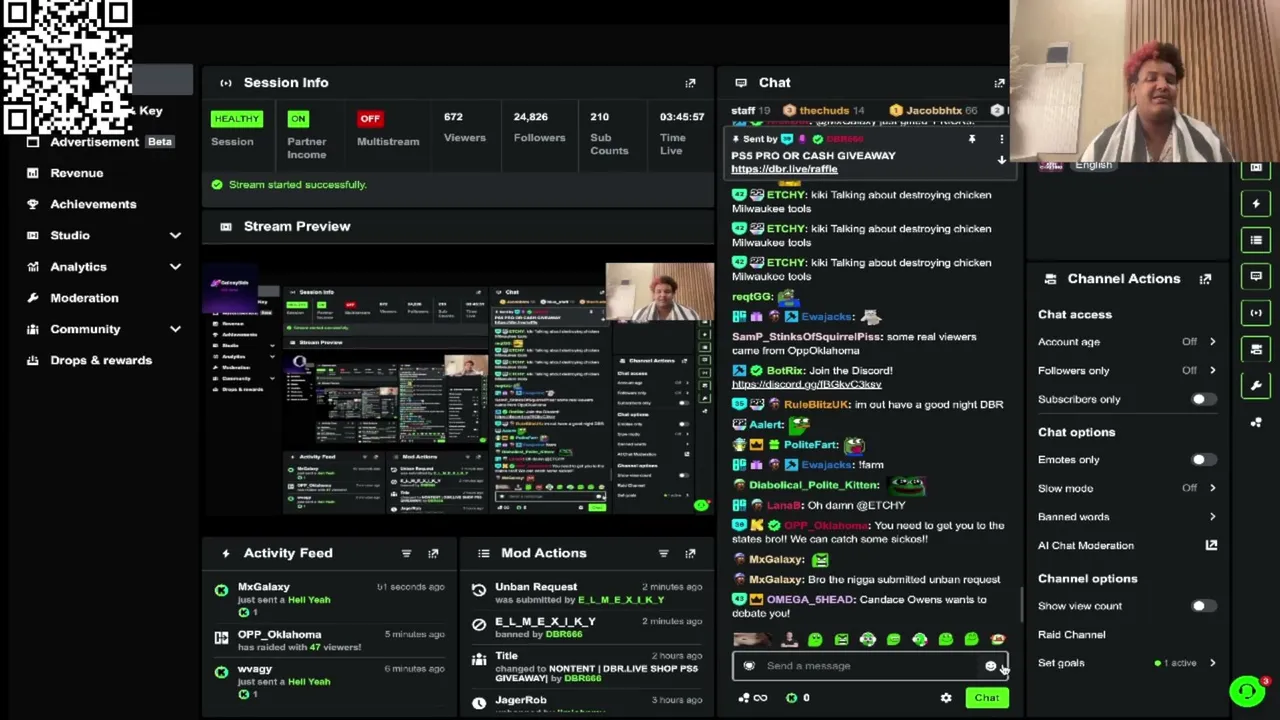Open Followers only settings chevron
Screen dimensions: 1280x720
1212,371
